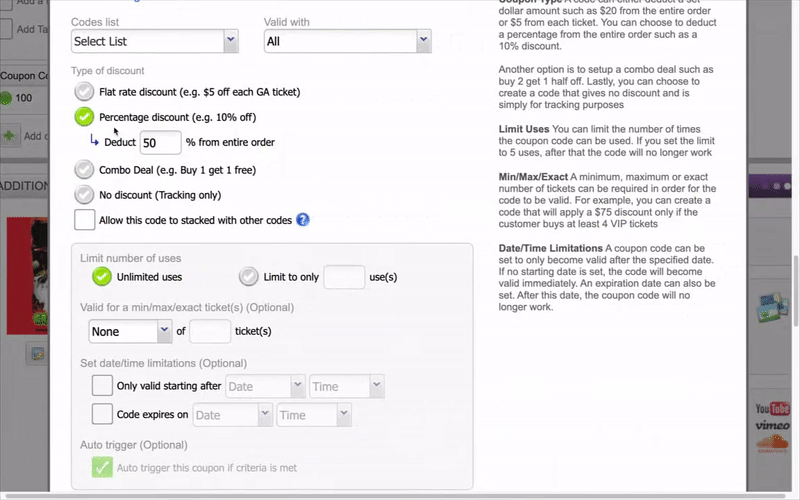Check Only valid starting after box
800x500 pixels.
pyautogui.click(x=102, y=386)
